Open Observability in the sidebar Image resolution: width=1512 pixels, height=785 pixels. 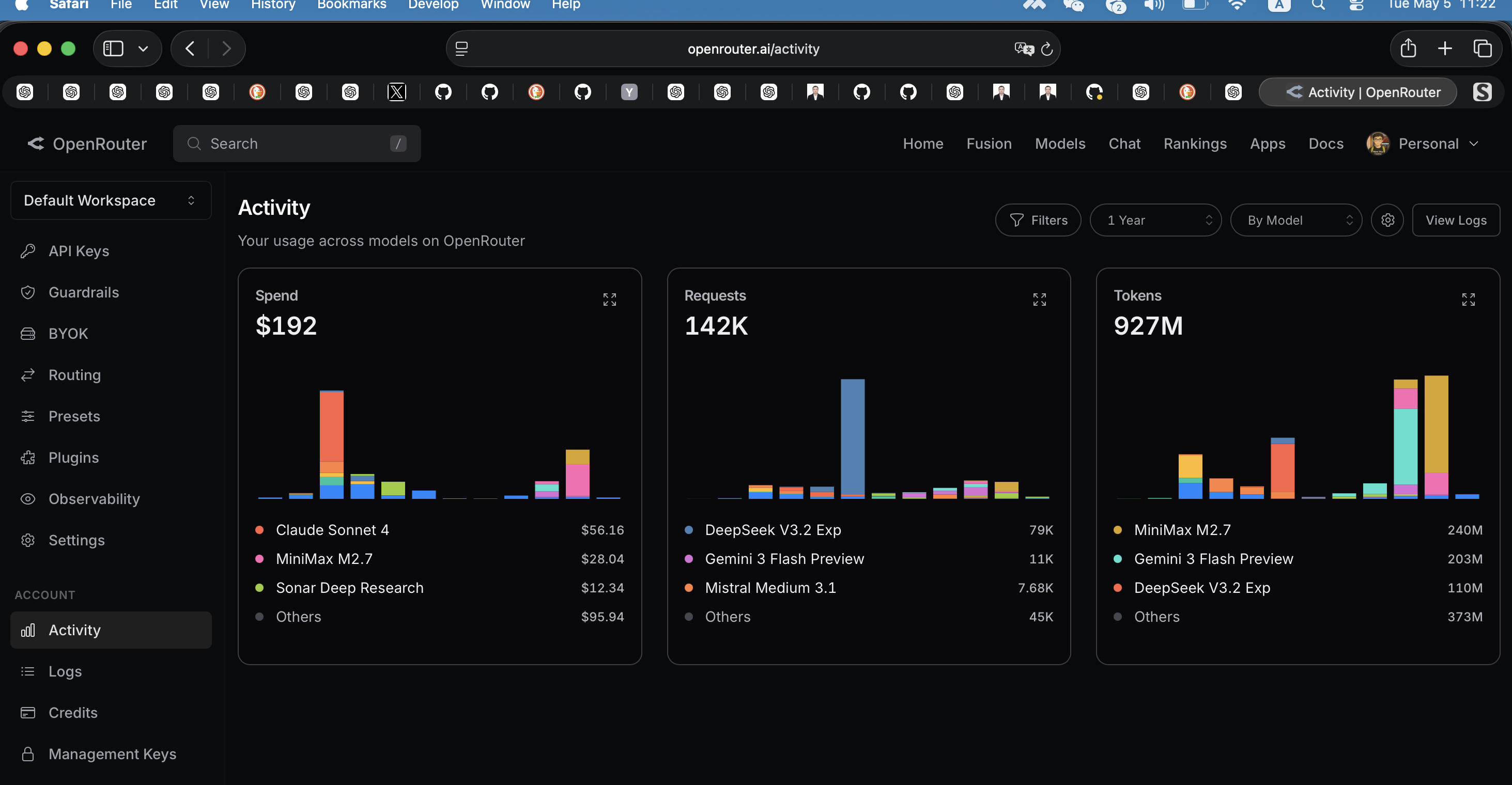(111, 499)
